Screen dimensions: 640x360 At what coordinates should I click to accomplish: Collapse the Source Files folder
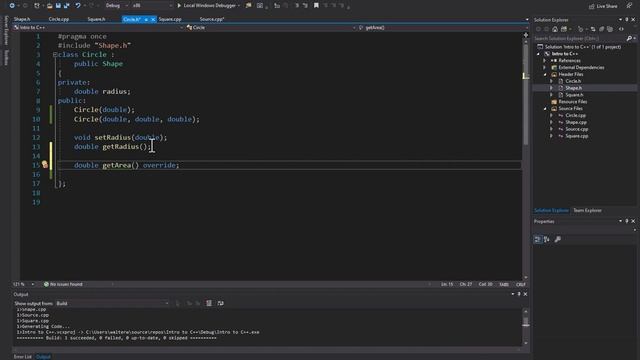click(545, 109)
